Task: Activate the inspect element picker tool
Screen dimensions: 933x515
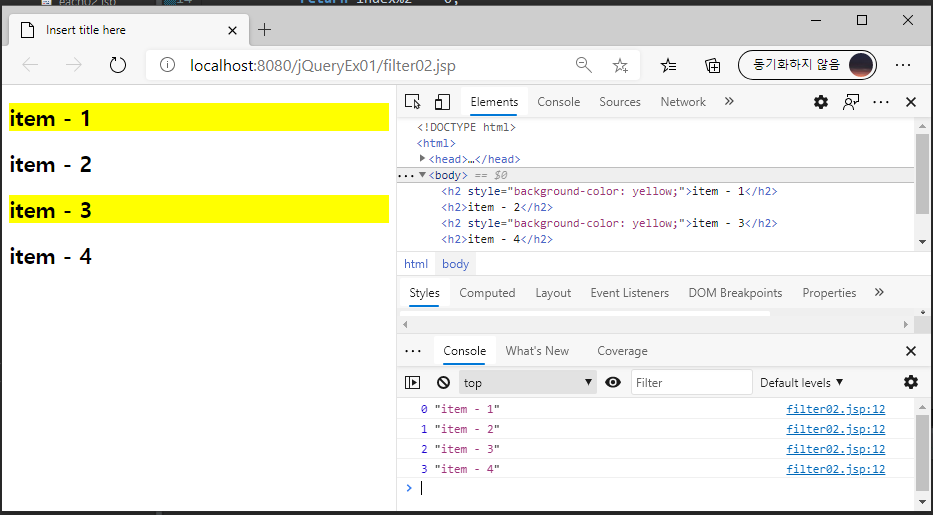Action: [413, 102]
